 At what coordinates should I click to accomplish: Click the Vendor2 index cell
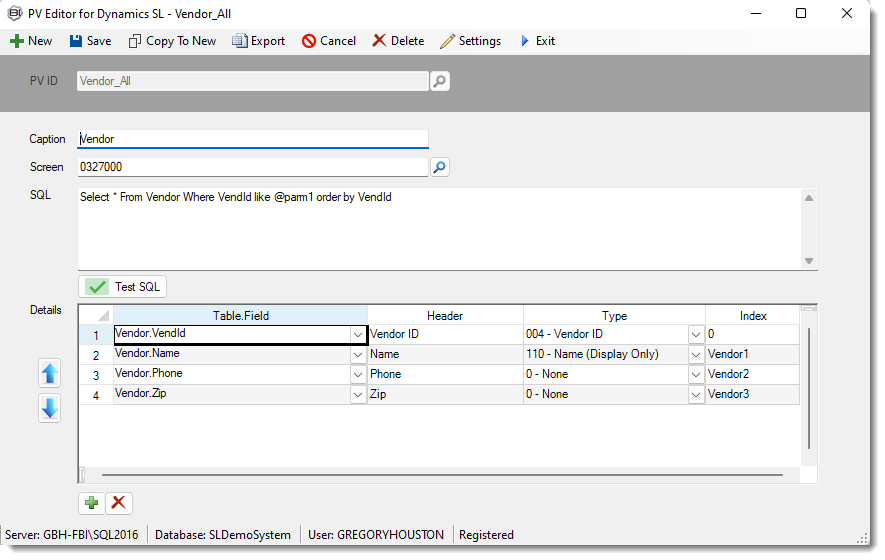click(x=752, y=374)
